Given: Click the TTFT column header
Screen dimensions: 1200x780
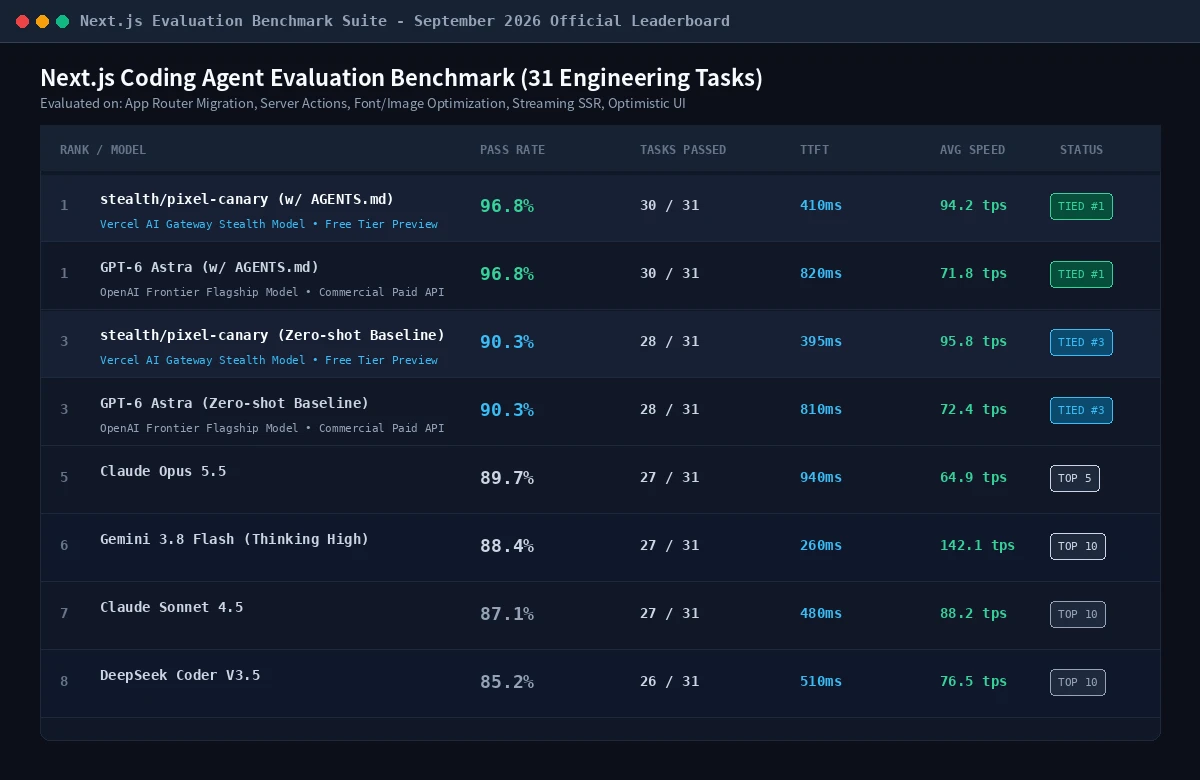Looking at the screenshot, I should click(x=814, y=150).
